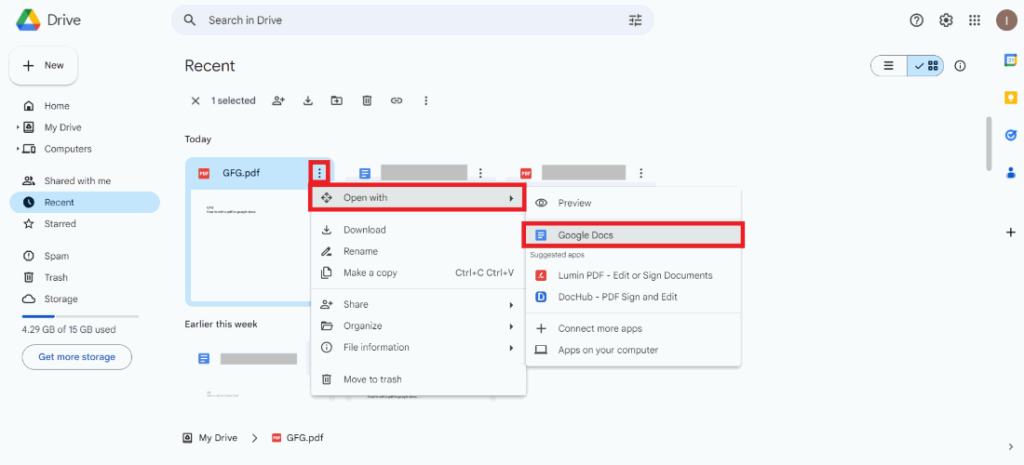Select Make a copy from the context menu
Viewport: 1024px width, 465px height.
[418, 273]
